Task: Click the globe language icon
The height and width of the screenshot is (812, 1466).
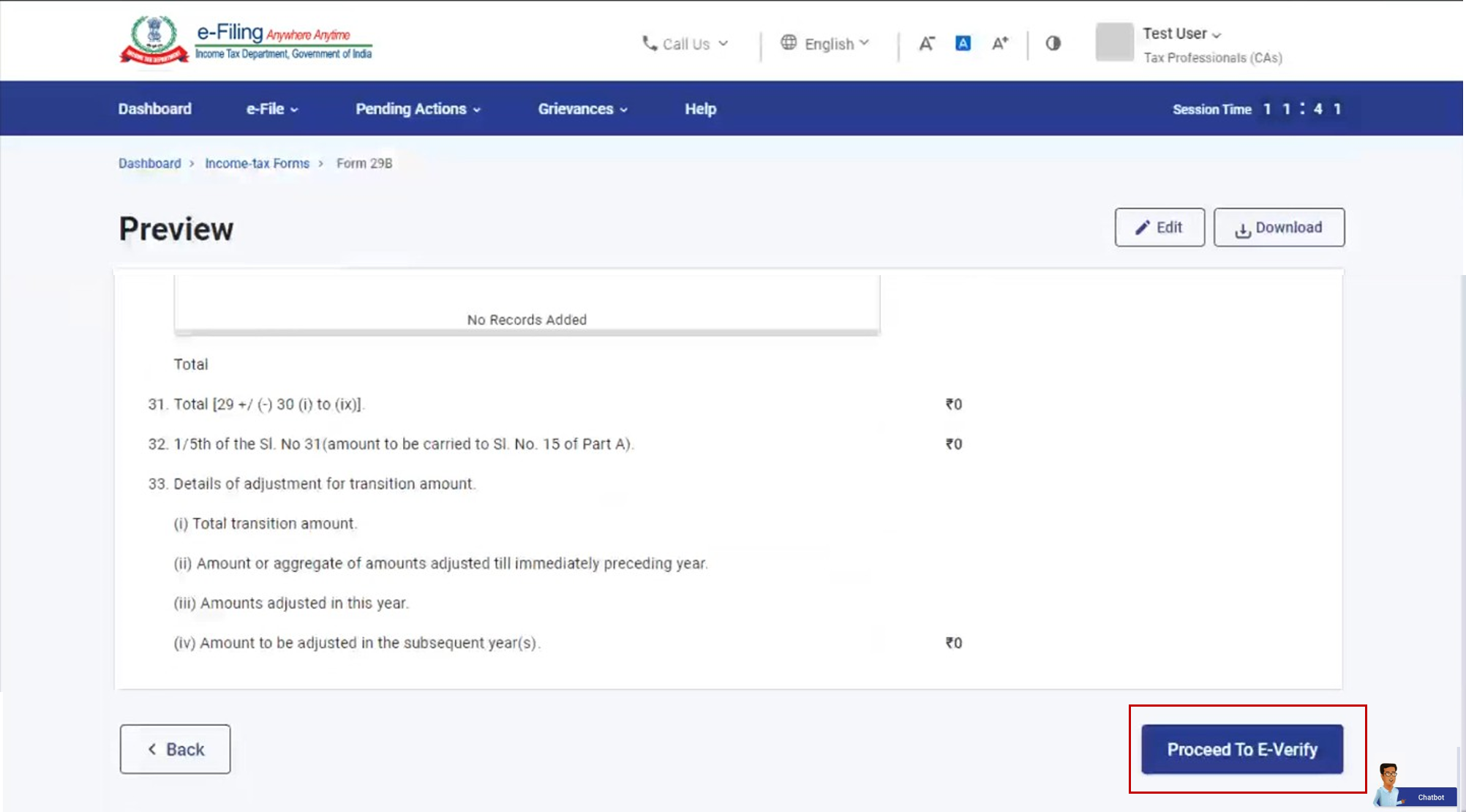Action: [789, 43]
